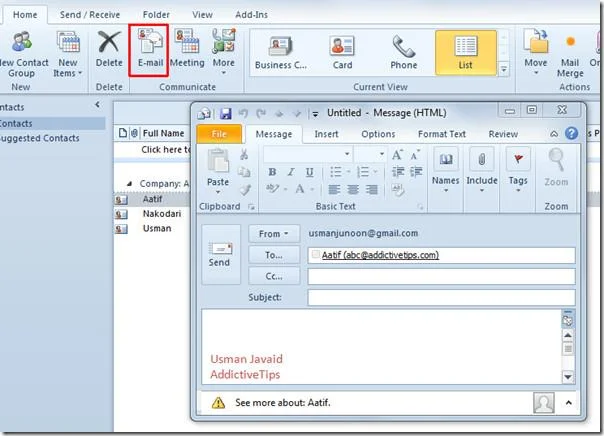Click Grow Font icon
The image size is (604, 436).
(397, 155)
